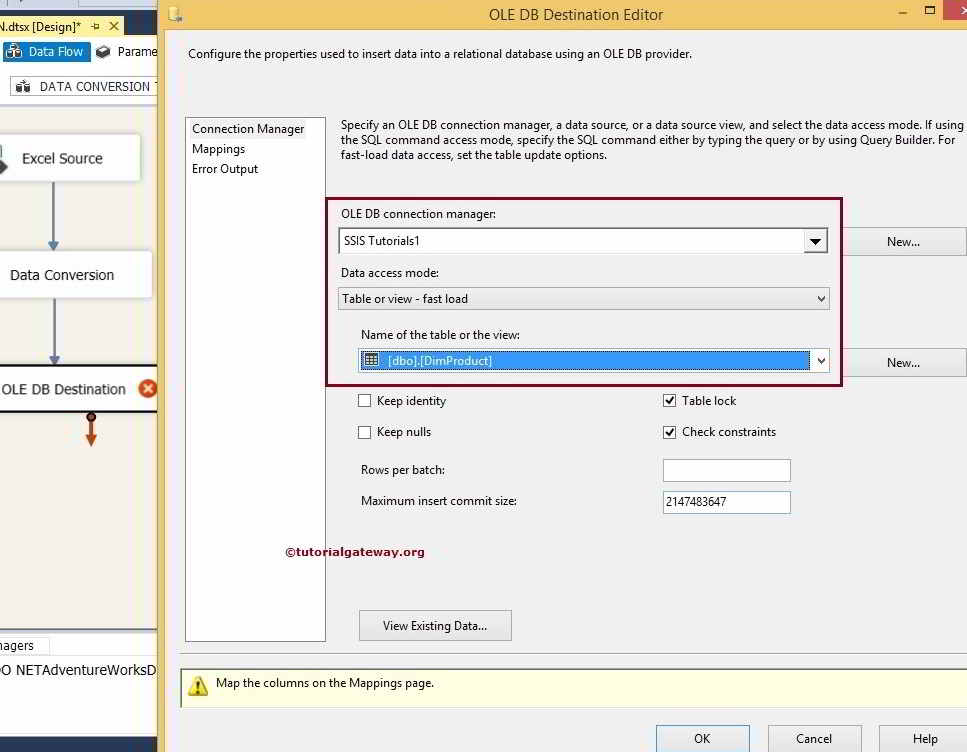Click the red error icon on OLE DB Destination

tap(146, 389)
